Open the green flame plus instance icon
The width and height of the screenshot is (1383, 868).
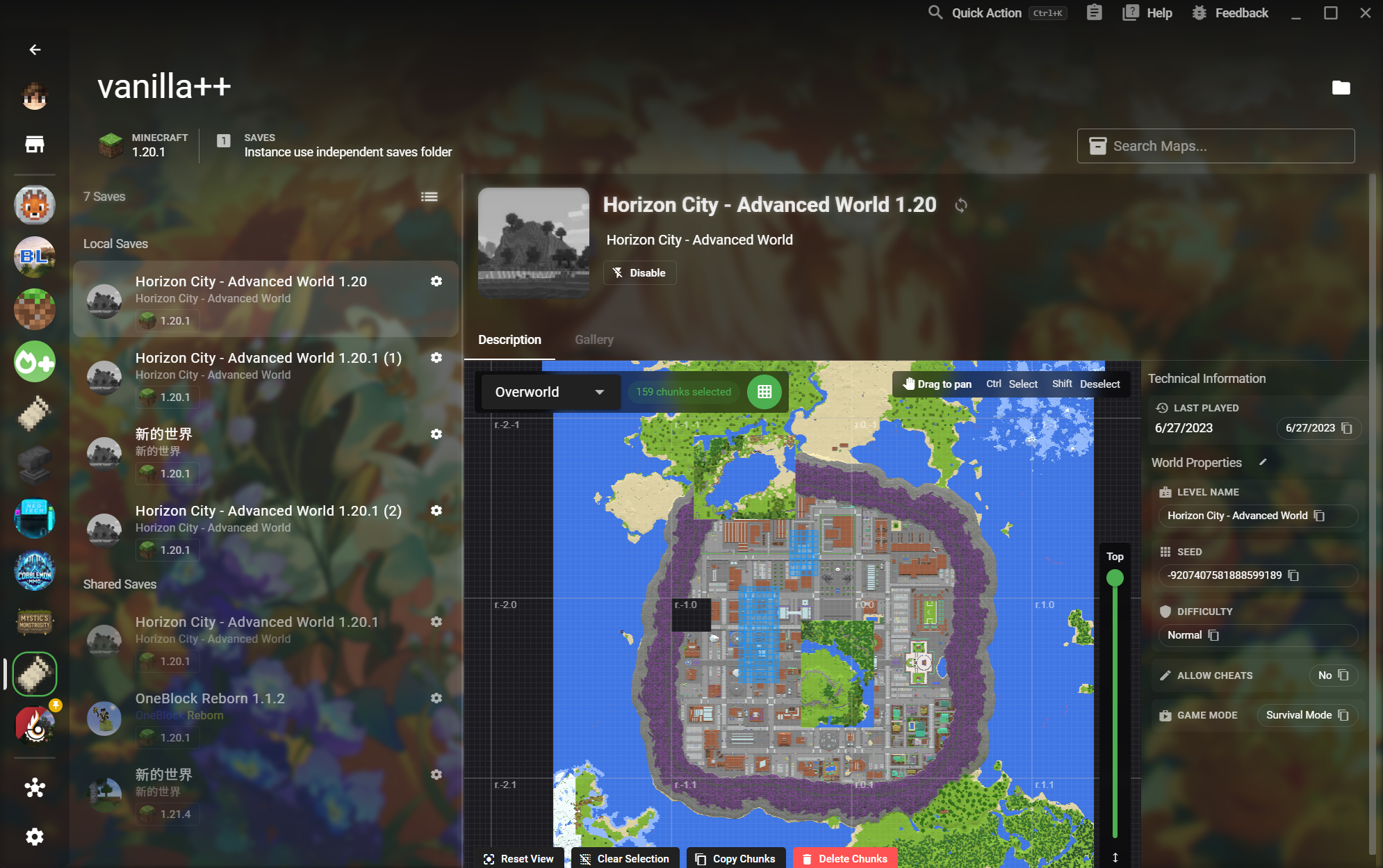coord(35,361)
